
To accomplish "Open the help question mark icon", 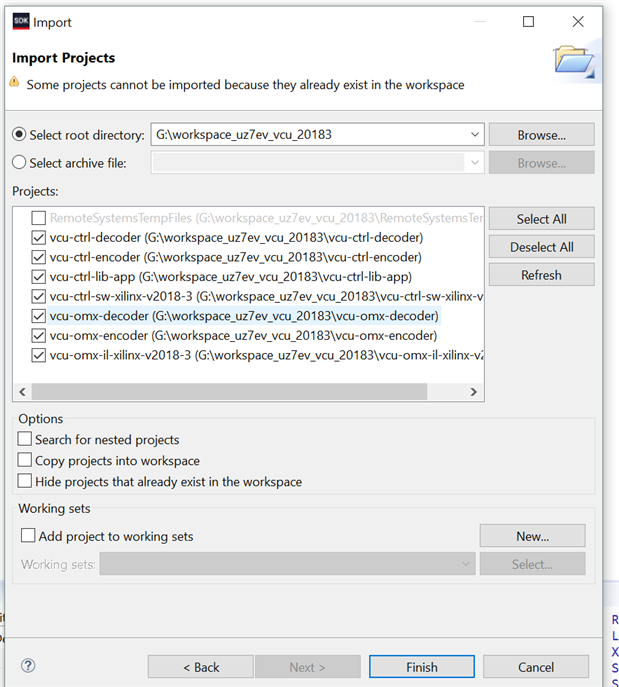I will tap(28, 666).
